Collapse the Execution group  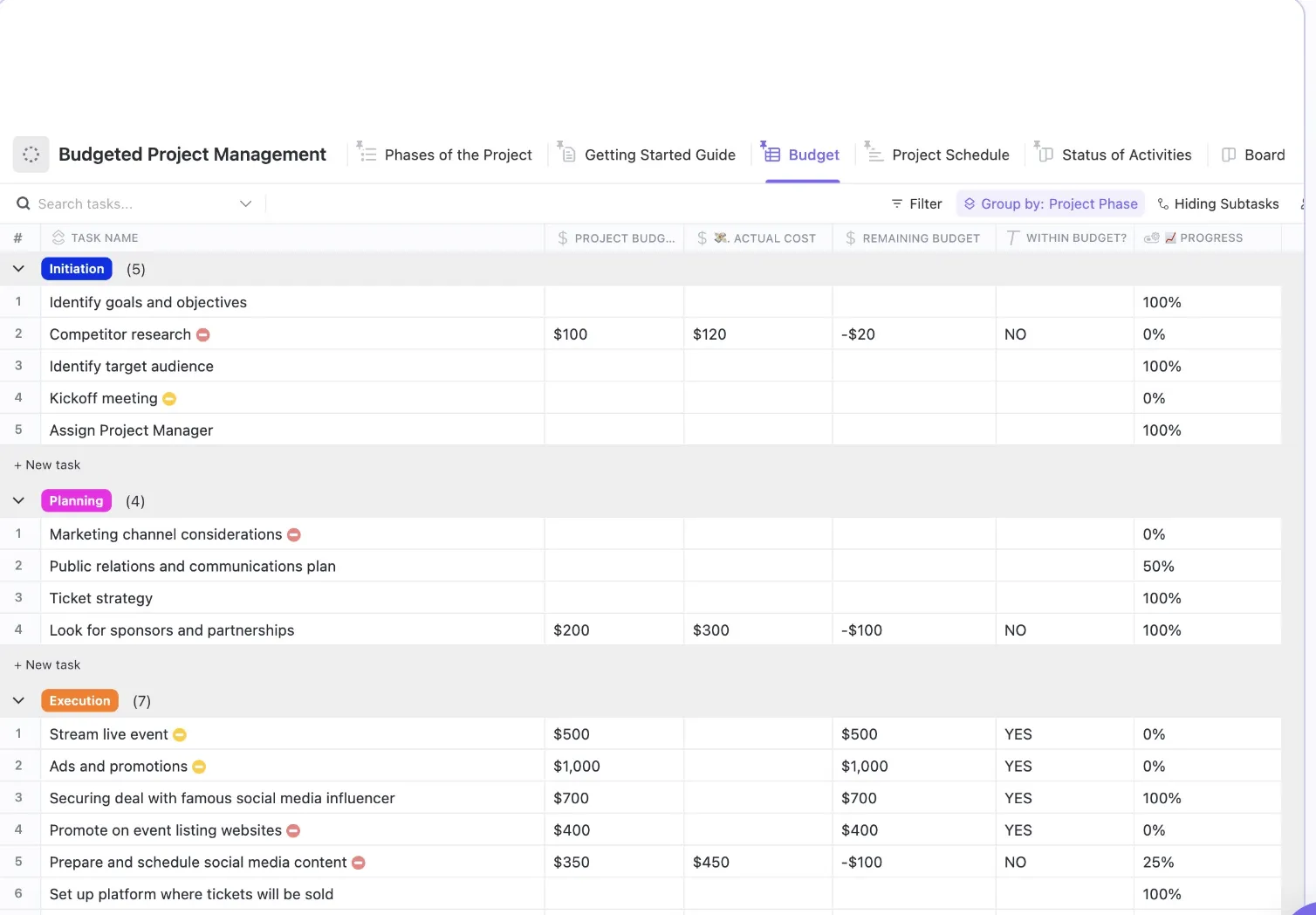18,700
